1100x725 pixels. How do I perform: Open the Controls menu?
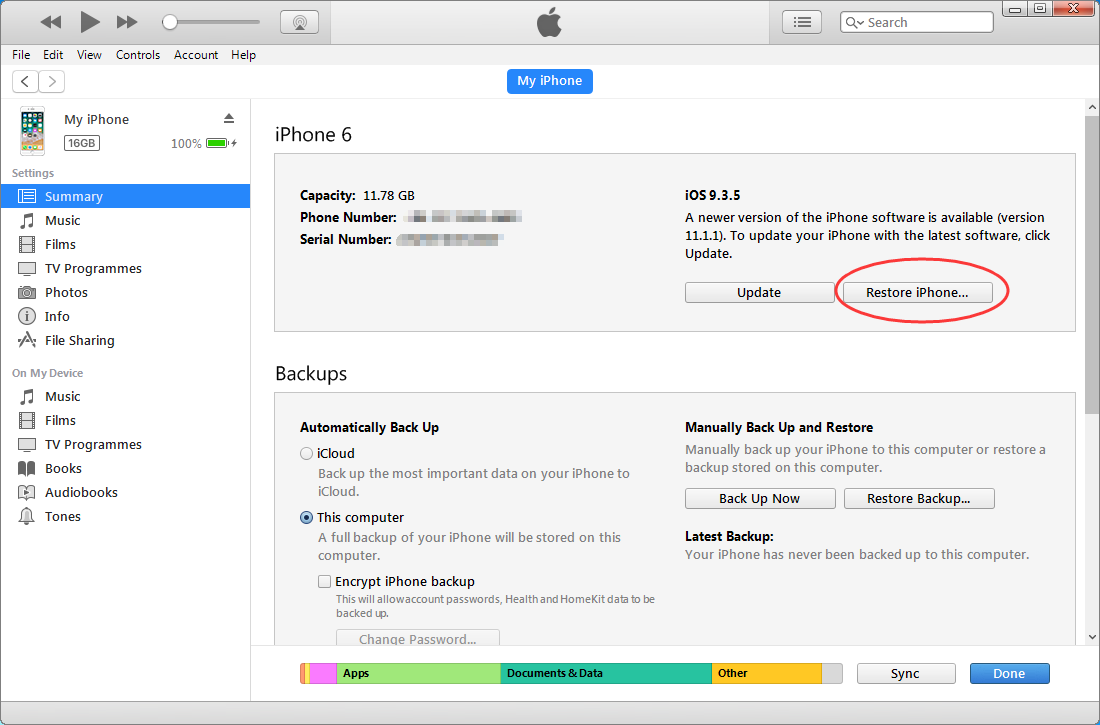click(138, 55)
